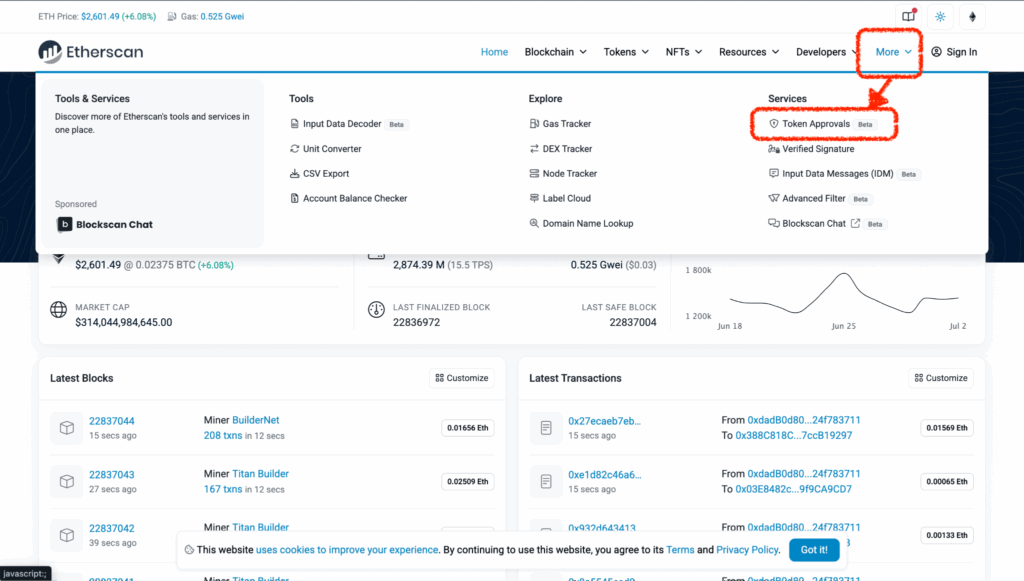The height and width of the screenshot is (581, 1024).
Task: Click the Gas Tracker pump icon
Action: click(534, 123)
